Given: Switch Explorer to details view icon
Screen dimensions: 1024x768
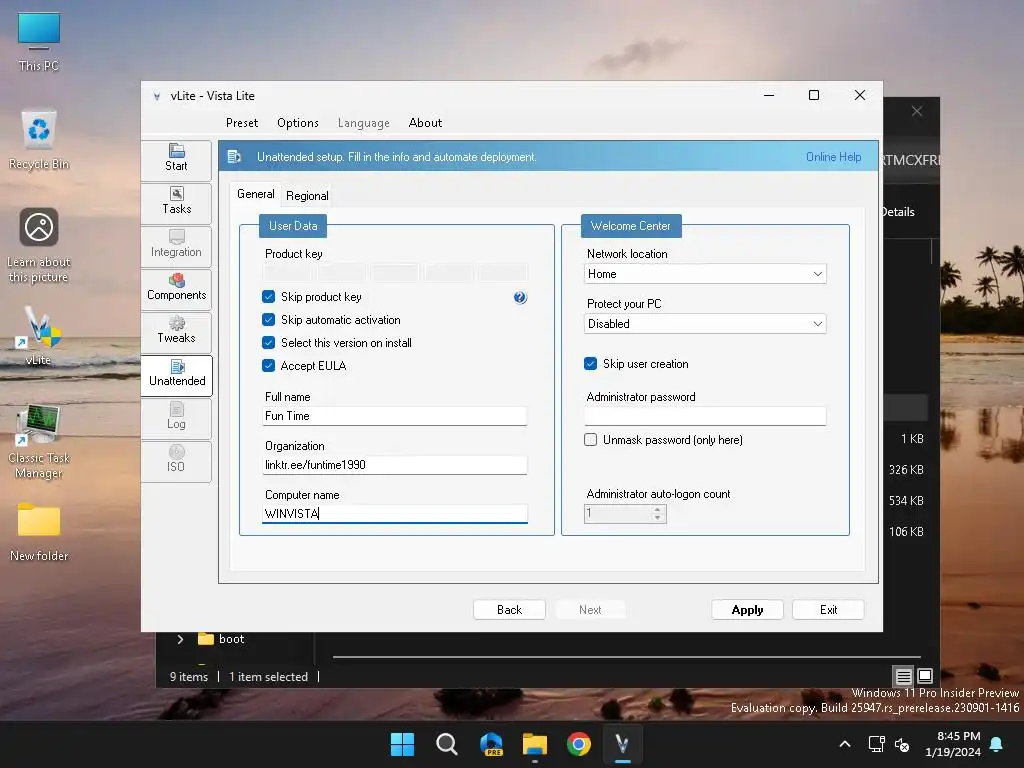Looking at the screenshot, I should pyautogui.click(x=903, y=676).
